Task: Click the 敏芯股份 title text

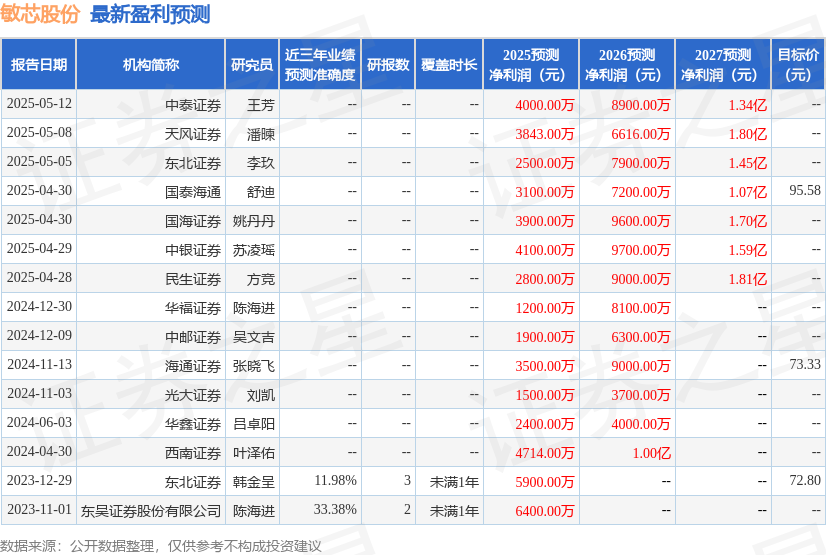Action: [40, 14]
